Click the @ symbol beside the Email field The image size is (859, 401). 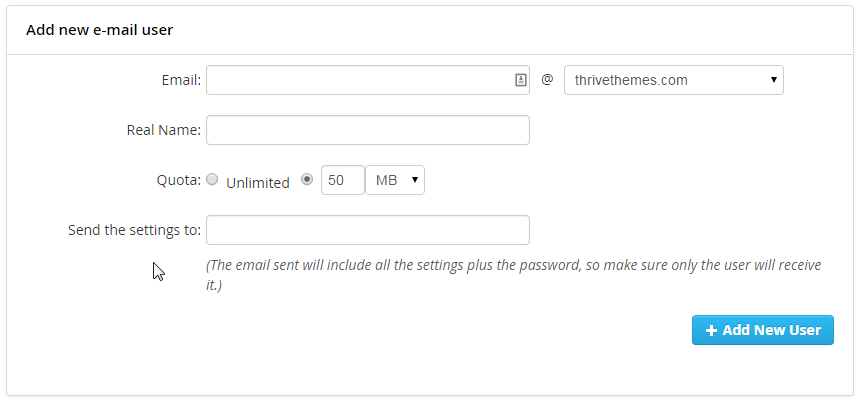(x=547, y=79)
